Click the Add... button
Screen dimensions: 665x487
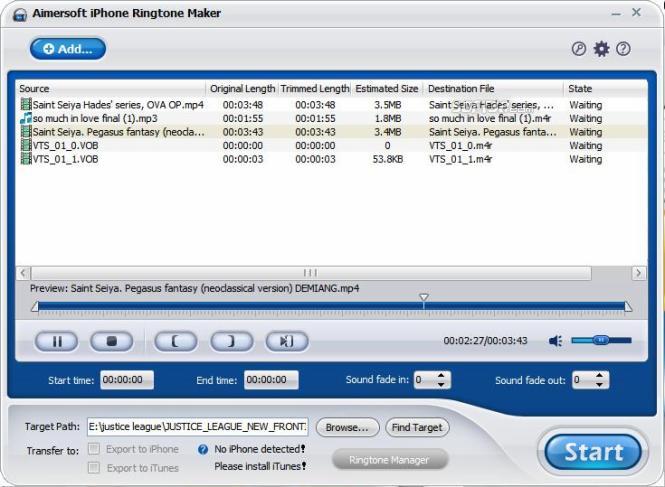point(68,49)
